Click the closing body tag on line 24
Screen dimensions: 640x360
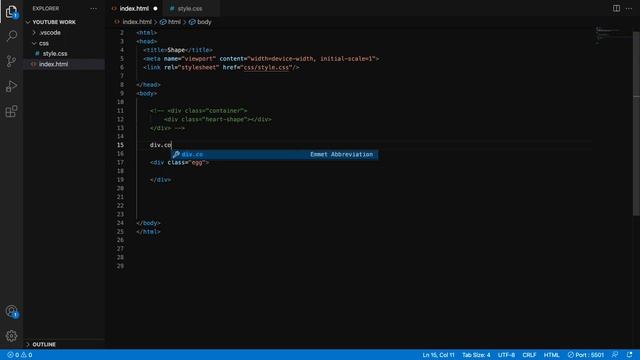148,223
